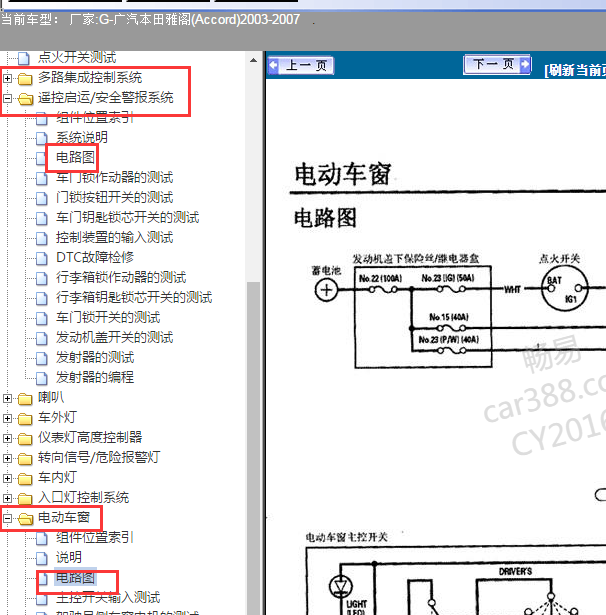Expand the 车内灯 folder node
Screen dimensions: 606x615
coord(7,478)
